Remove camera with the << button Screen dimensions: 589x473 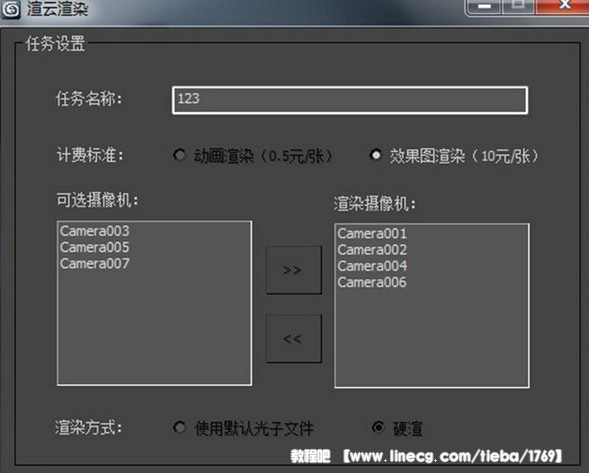(294, 339)
